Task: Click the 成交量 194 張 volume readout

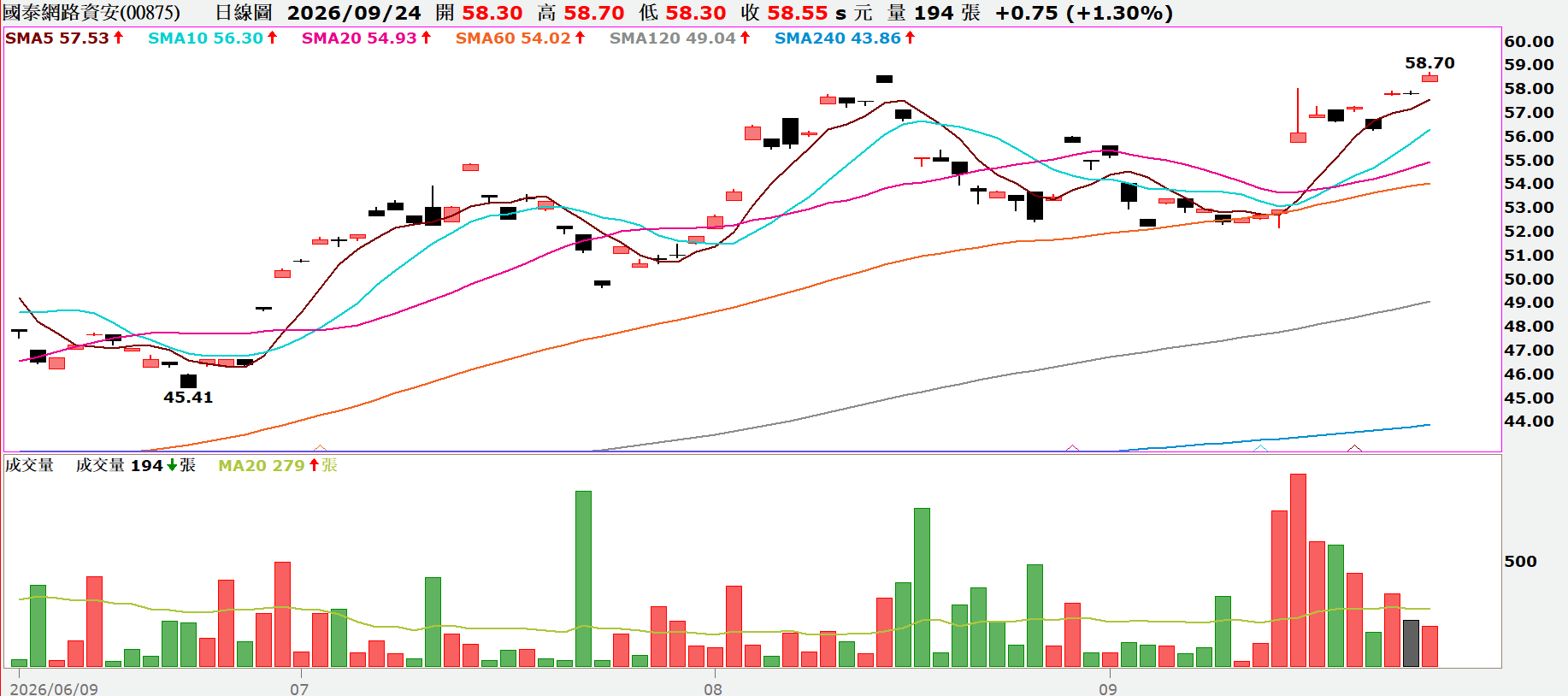Action: point(136,465)
